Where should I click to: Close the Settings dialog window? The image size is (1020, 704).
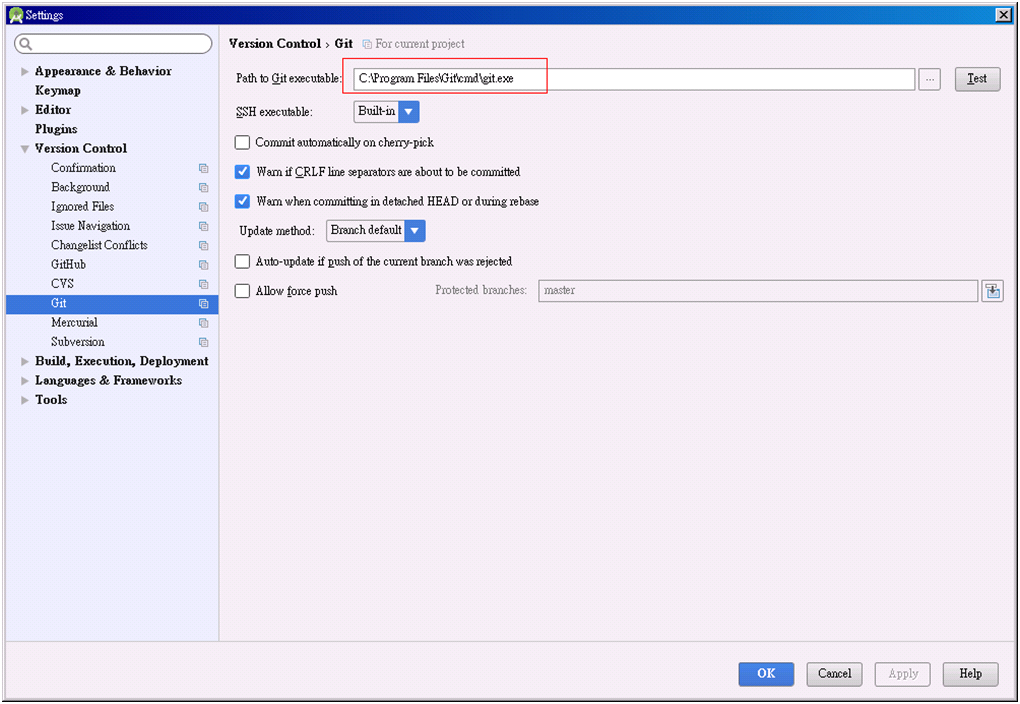[x=1004, y=15]
